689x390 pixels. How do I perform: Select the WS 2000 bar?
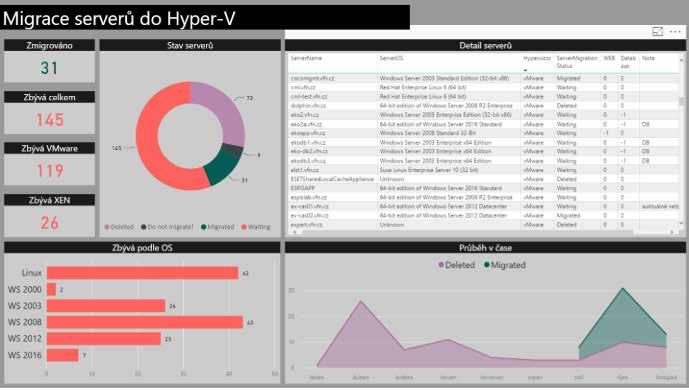pyautogui.click(x=51, y=289)
